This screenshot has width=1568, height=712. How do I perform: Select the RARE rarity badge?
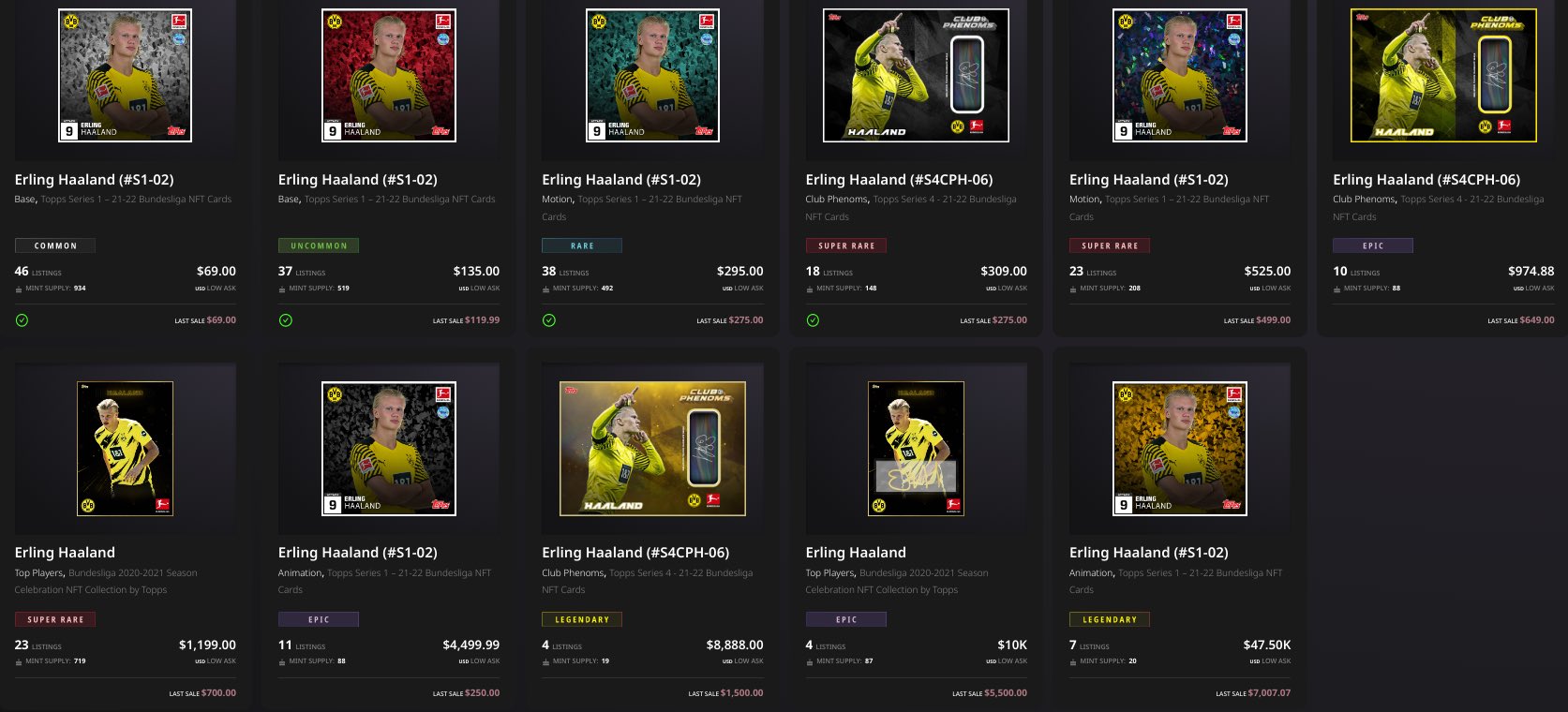582,245
